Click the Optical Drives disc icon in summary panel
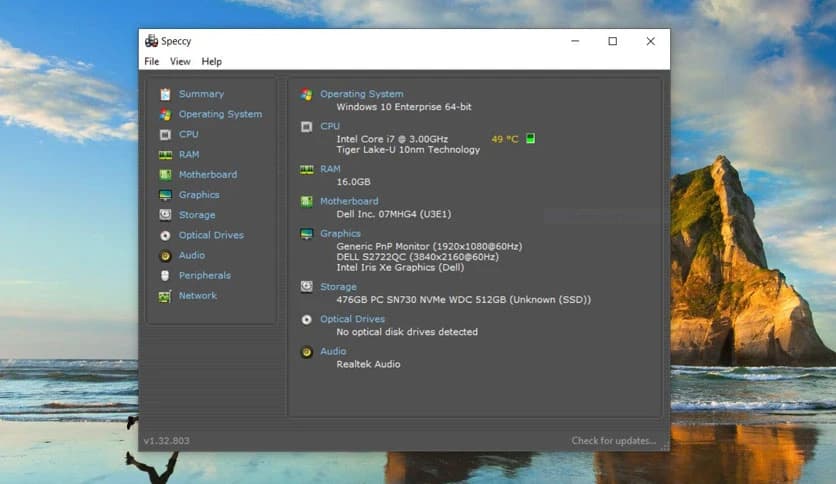This screenshot has width=836, height=484. [x=307, y=320]
